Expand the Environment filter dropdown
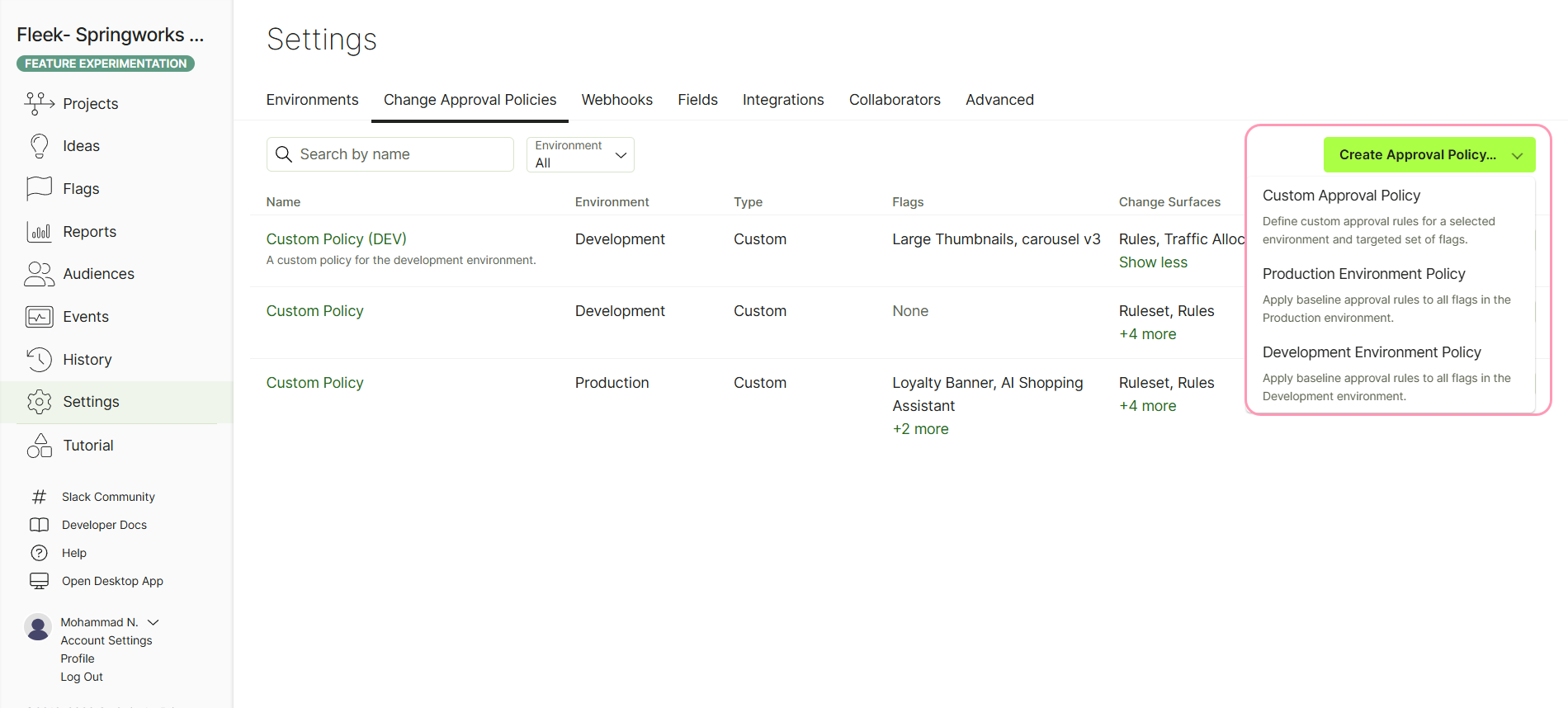Viewport: 1568px width, 708px height. 580,154
